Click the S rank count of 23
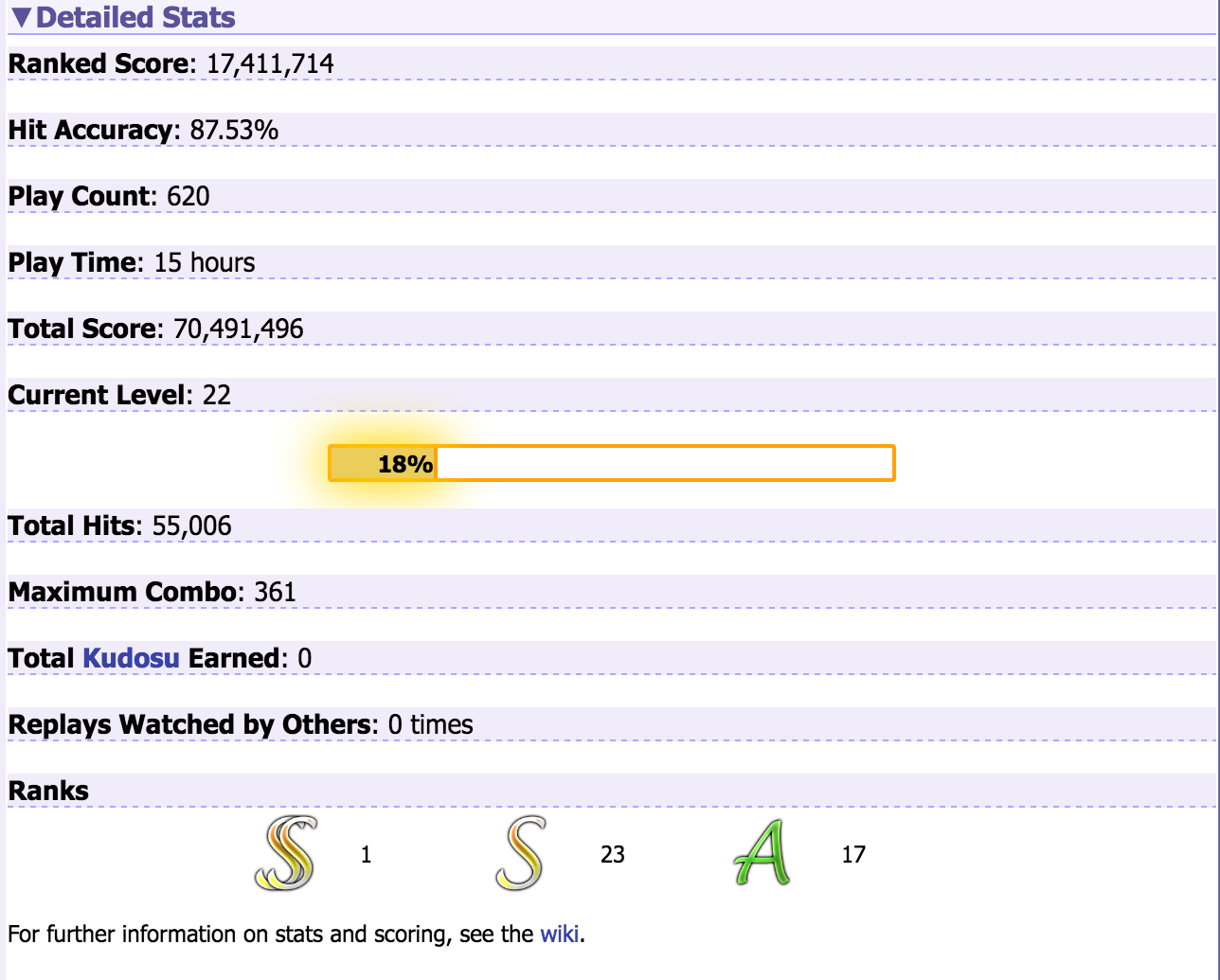This screenshot has width=1220, height=980. 612,855
